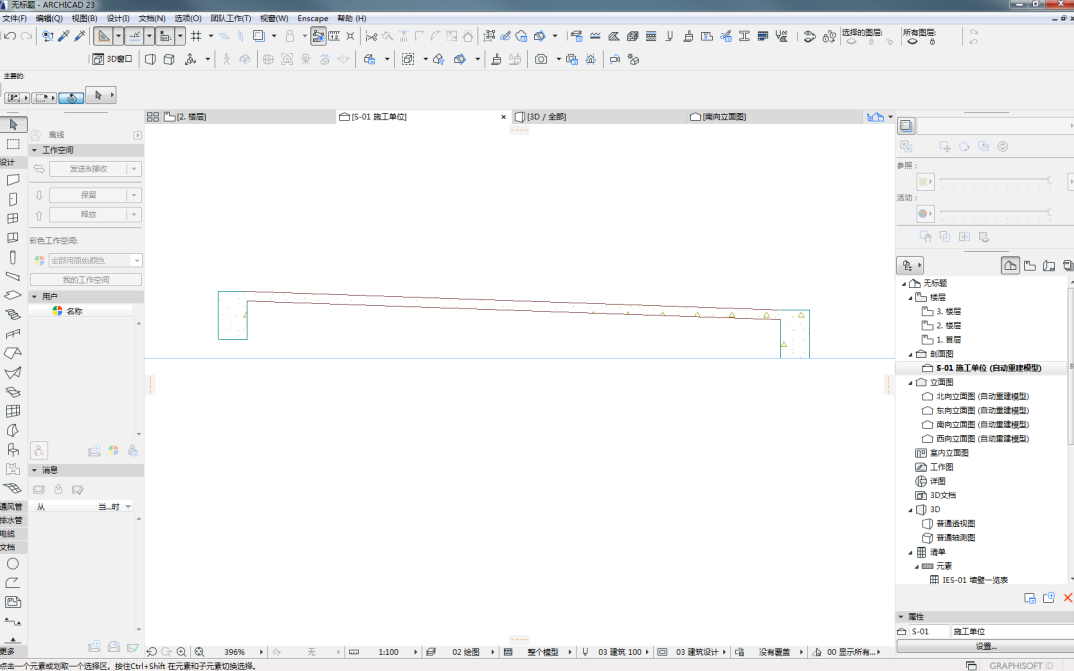Viewport: 1074px width, 671px height.
Task: Pick the Wall tool
Action: tap(13, 180)
